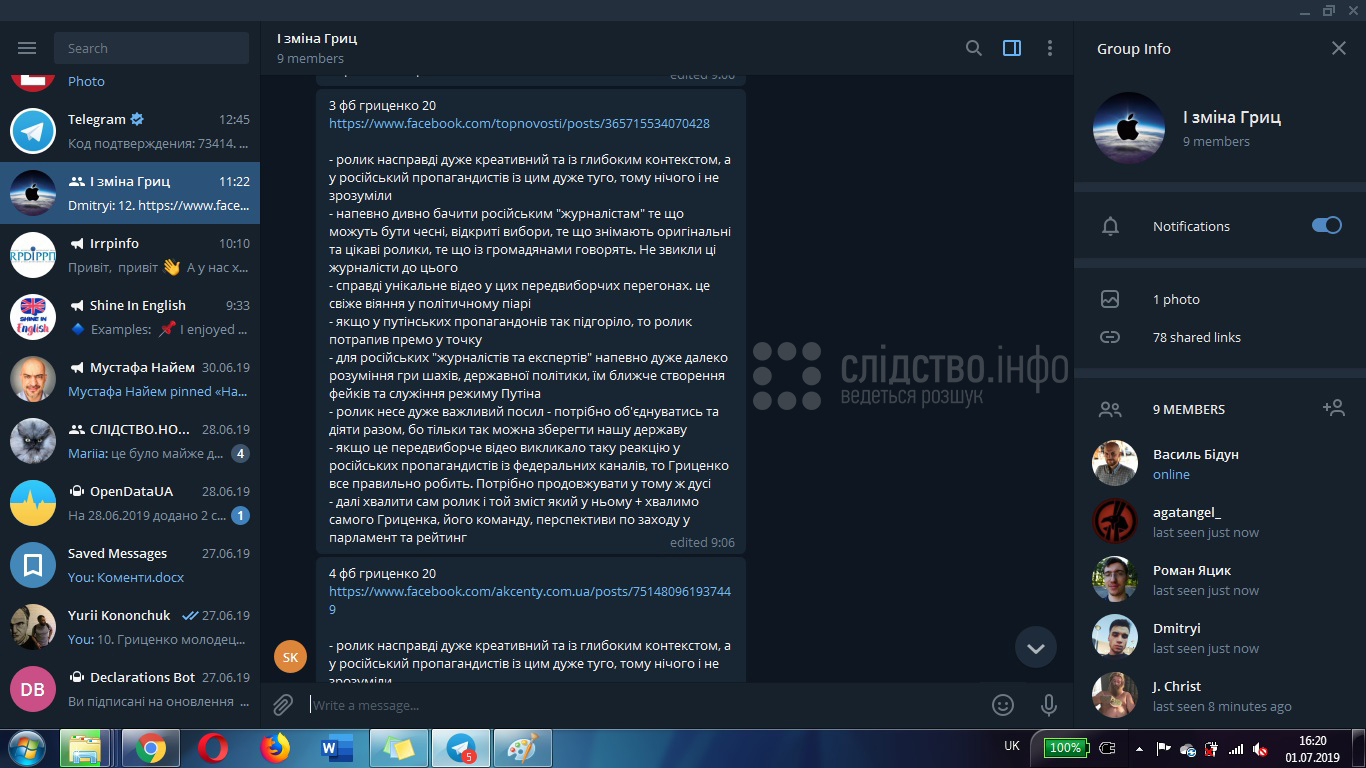Image resolution: width=1366 pixels, height=768 pixels.
Task: Click the network signal tray icon
Action: [x=1236, y=748]
